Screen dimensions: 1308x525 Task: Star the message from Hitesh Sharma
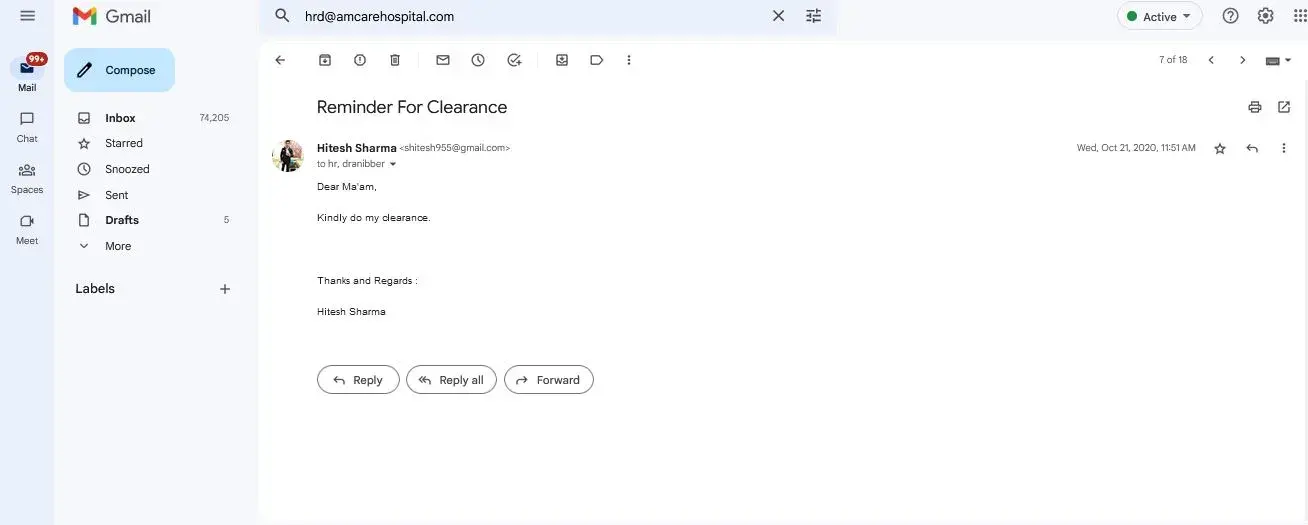click(1220, 148)
